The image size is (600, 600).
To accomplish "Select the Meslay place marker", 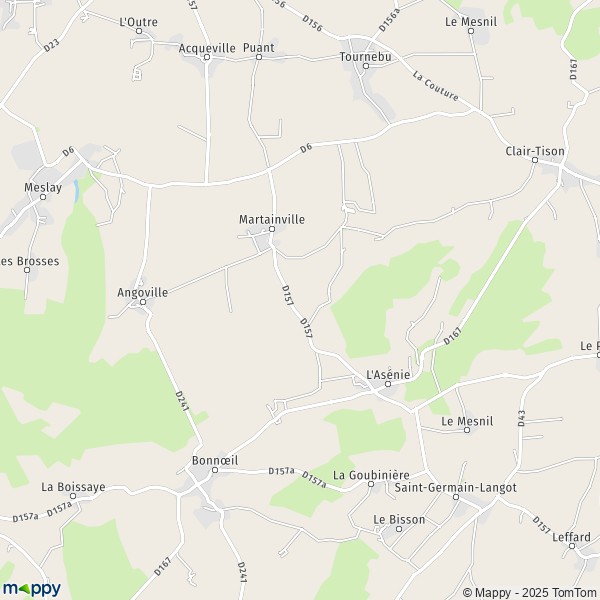I will coord(43,197).
